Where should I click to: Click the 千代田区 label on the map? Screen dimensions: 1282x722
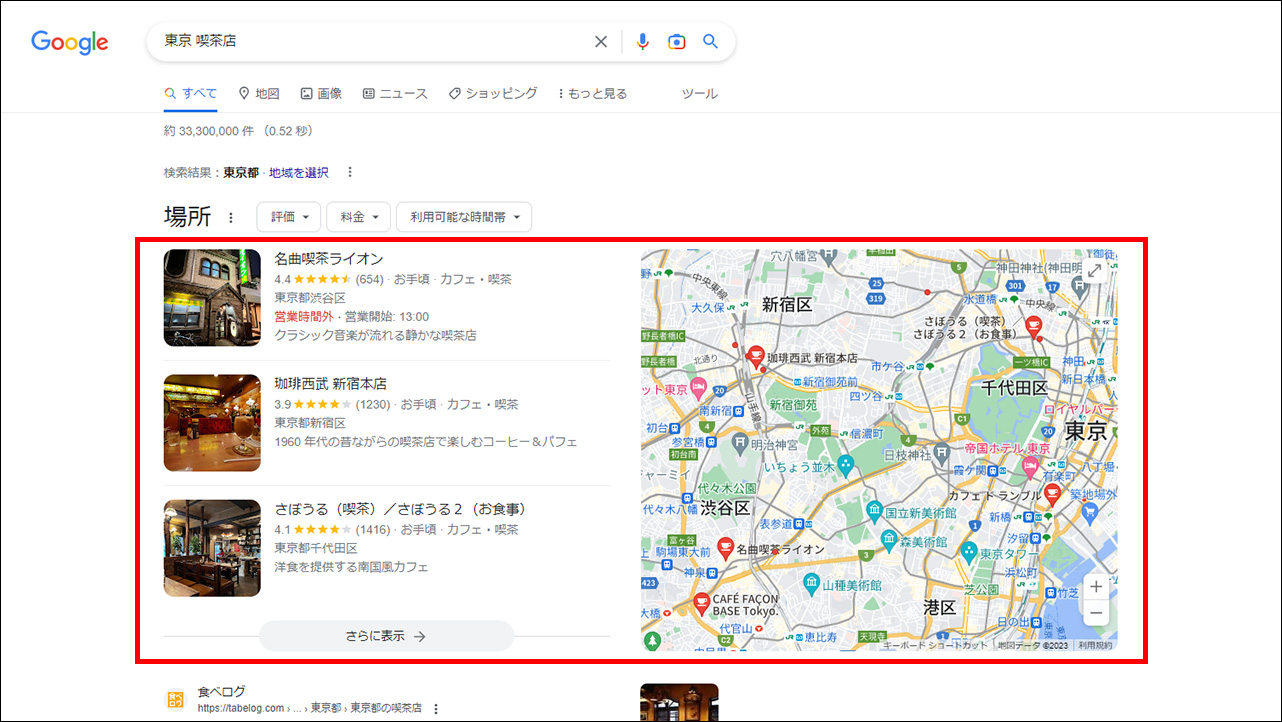1014,387
